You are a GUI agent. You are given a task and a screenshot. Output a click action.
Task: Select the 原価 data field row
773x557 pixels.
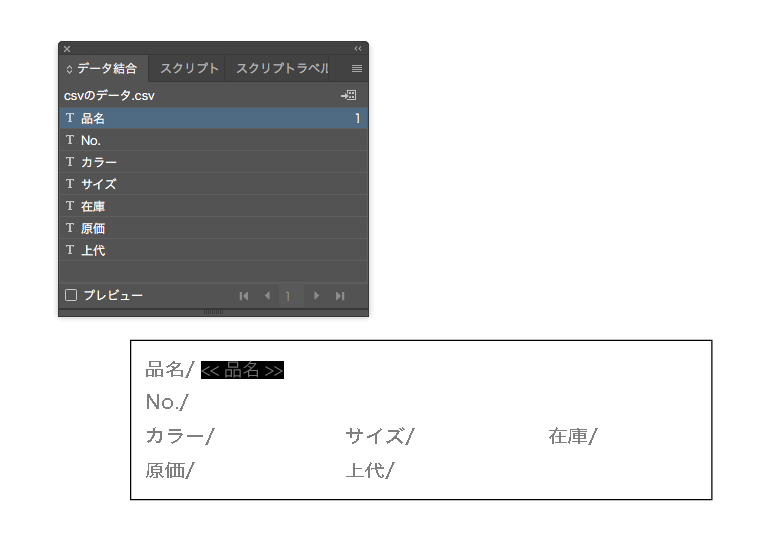coord(213,228)
